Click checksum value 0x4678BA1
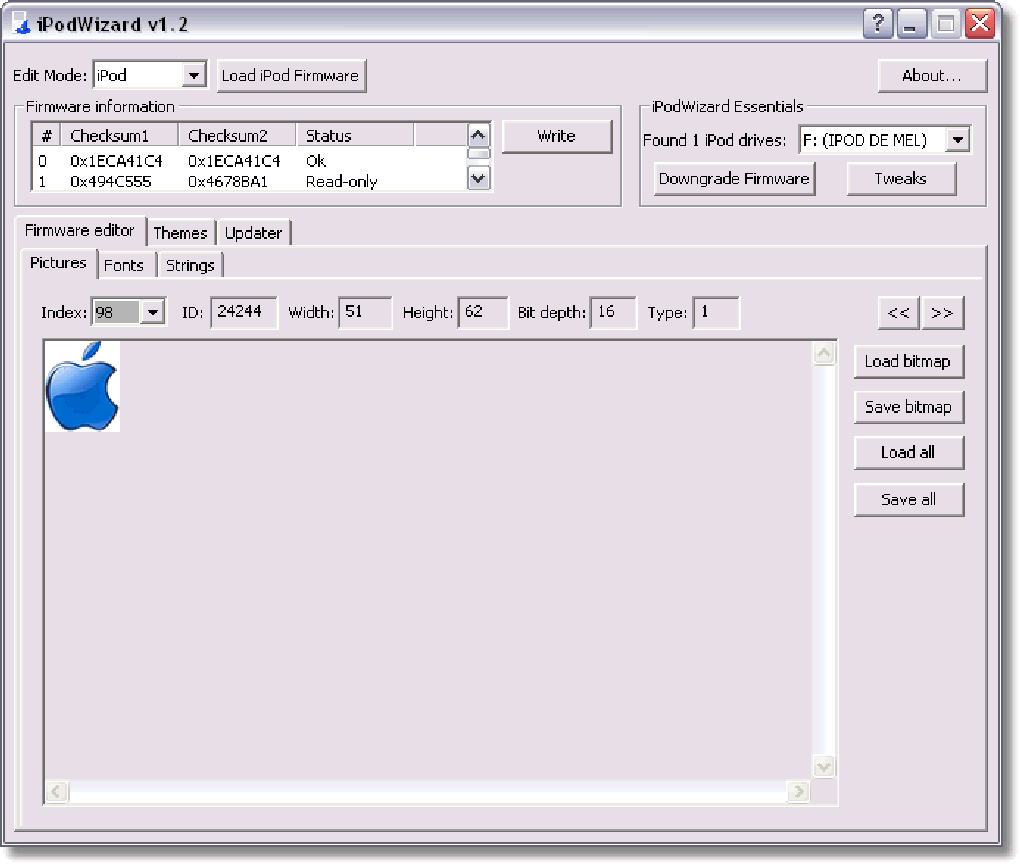Image resolution: width=1020 pixels, height=864 pixels. [x=228, y=182]
